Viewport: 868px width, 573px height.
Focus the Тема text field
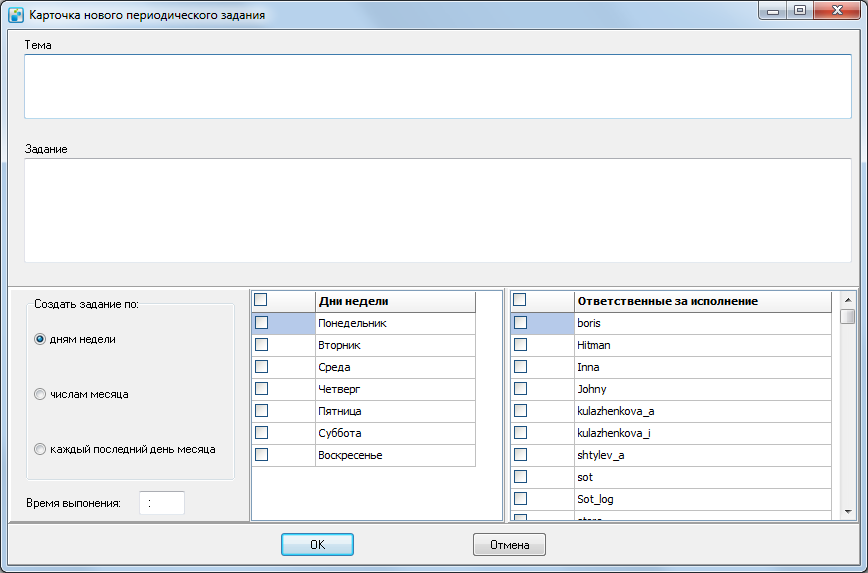(x=438, y=86)
